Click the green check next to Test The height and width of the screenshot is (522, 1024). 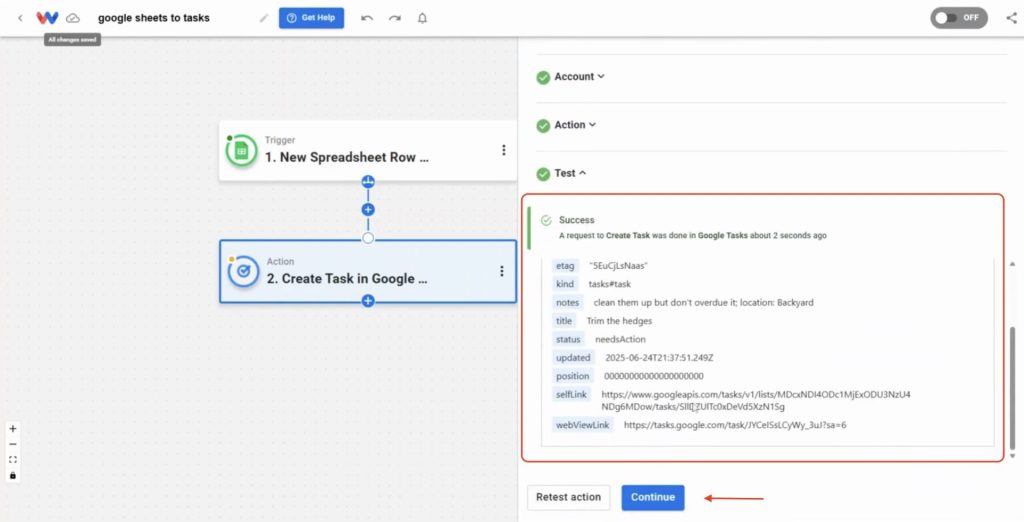pos(543,174)
